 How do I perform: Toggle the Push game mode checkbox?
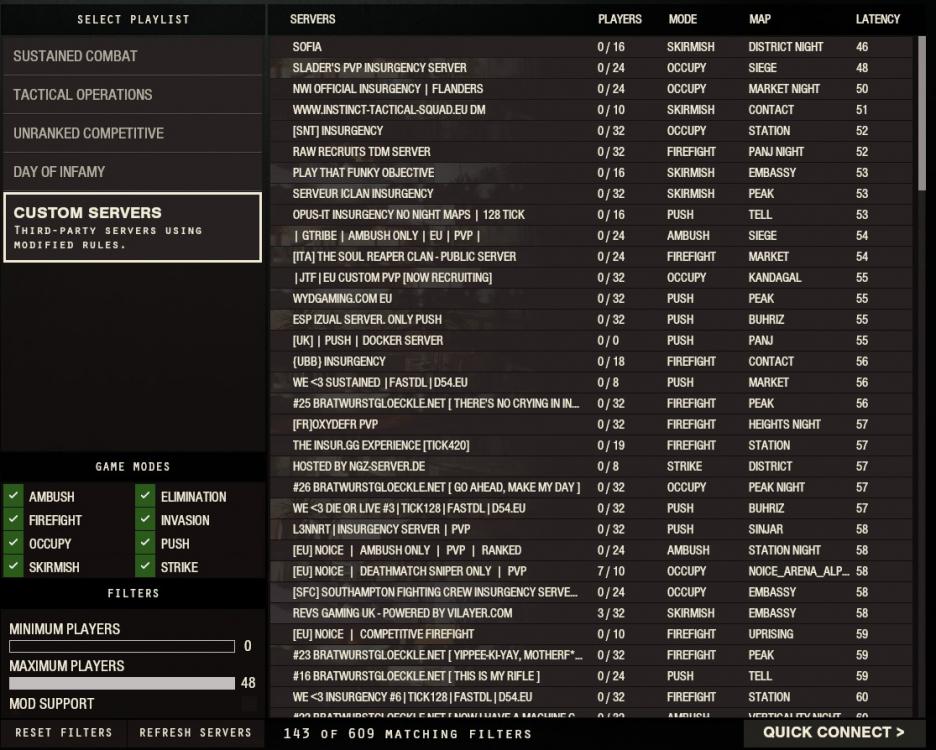tap(146, 543)
